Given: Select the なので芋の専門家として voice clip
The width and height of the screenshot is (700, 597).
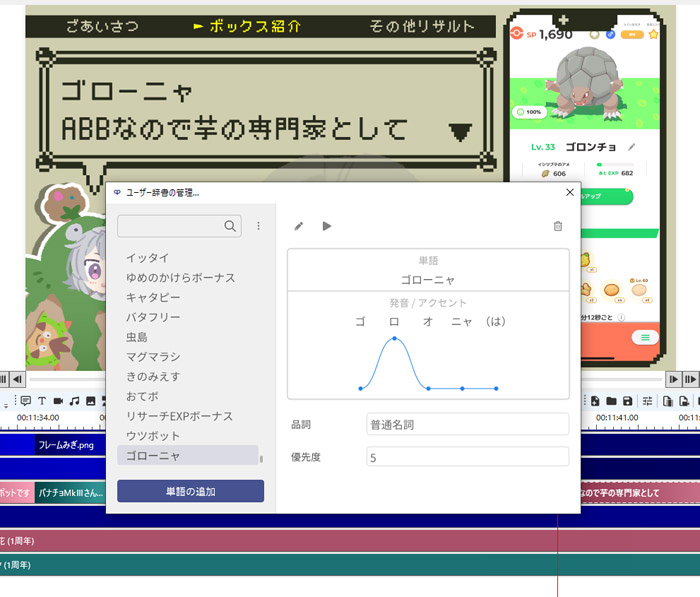Looking at the screenshot, I should [x=640, y=493].
